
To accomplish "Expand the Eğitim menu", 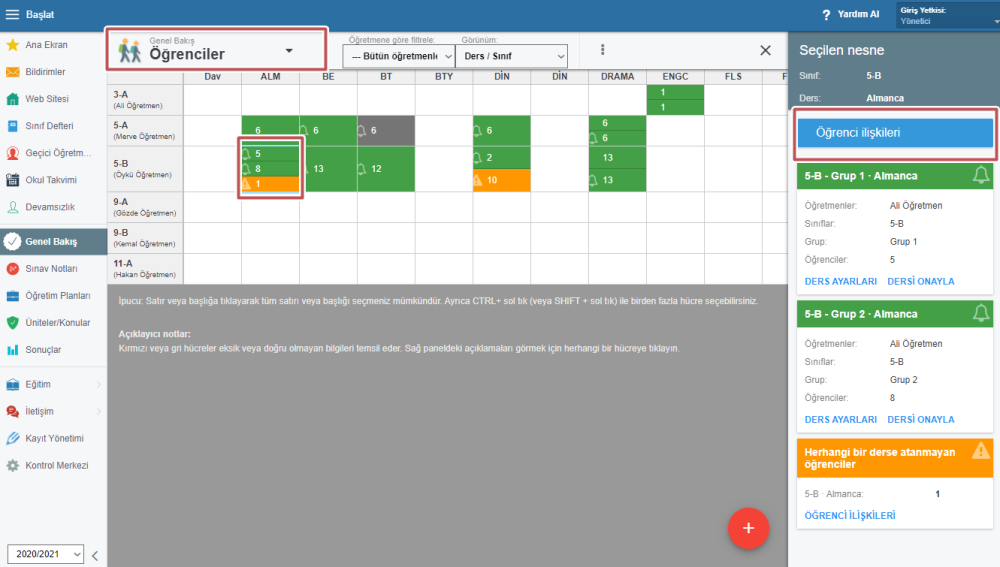I will click(54, 385).
